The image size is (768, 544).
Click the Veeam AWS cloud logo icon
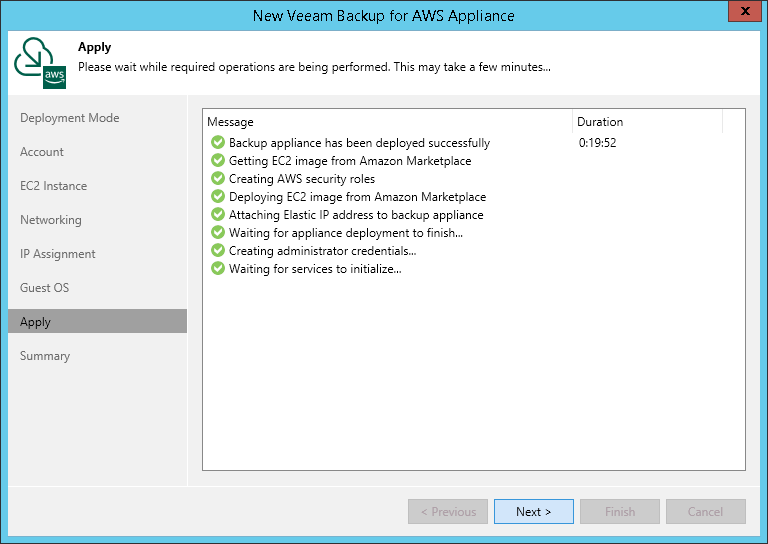pos(40,63)
